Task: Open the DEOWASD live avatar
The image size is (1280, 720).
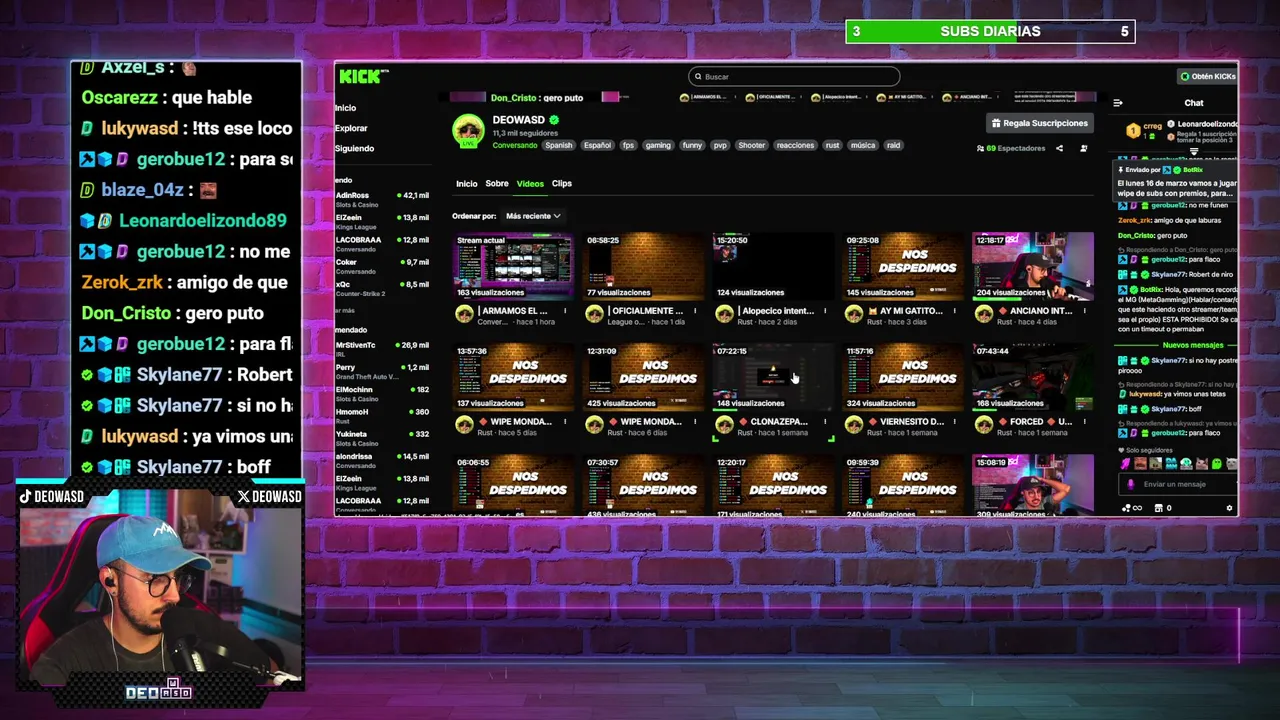Action: pyautogui.click(x=468, y=131)
